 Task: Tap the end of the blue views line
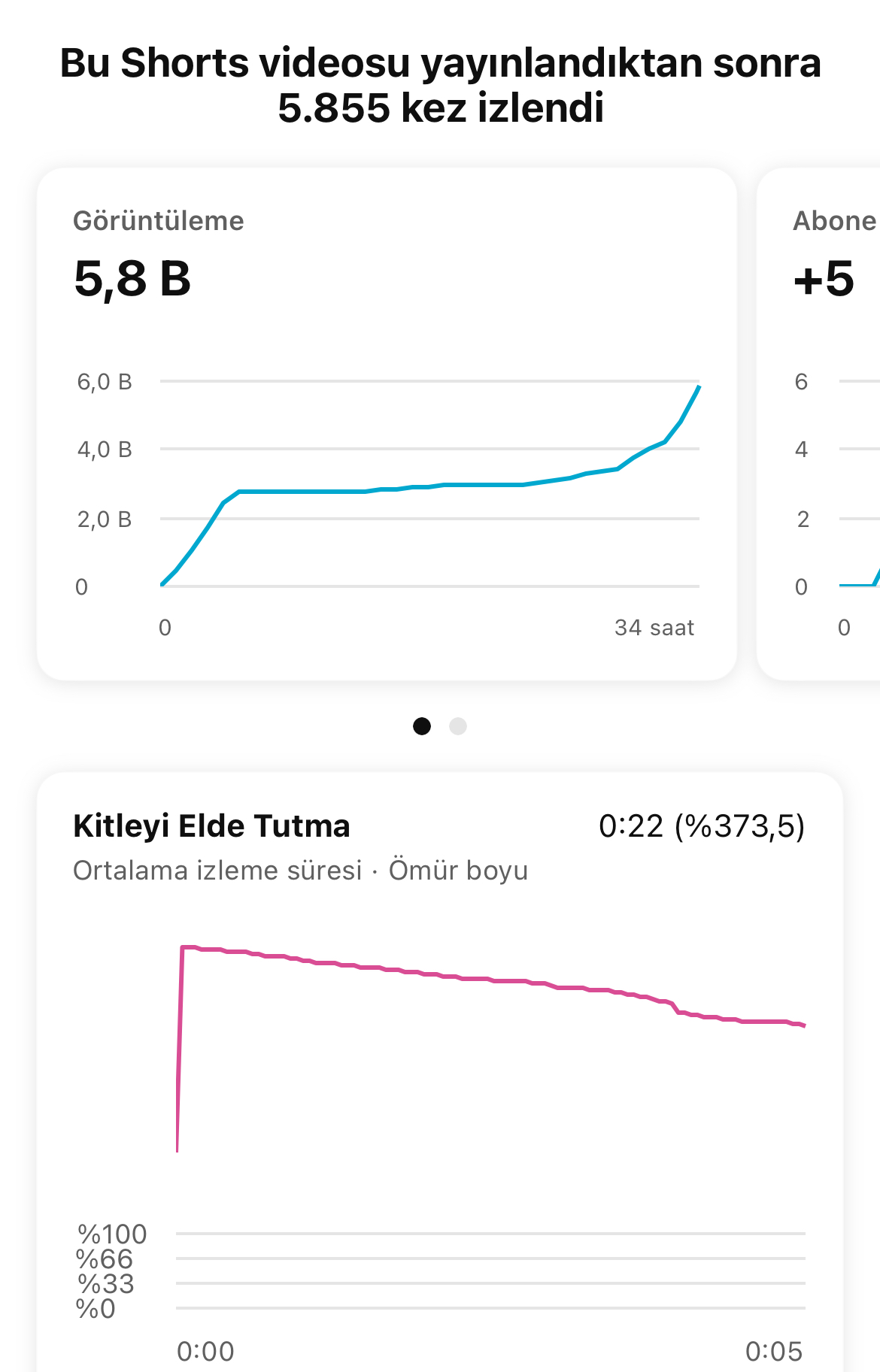pos(699,387)
